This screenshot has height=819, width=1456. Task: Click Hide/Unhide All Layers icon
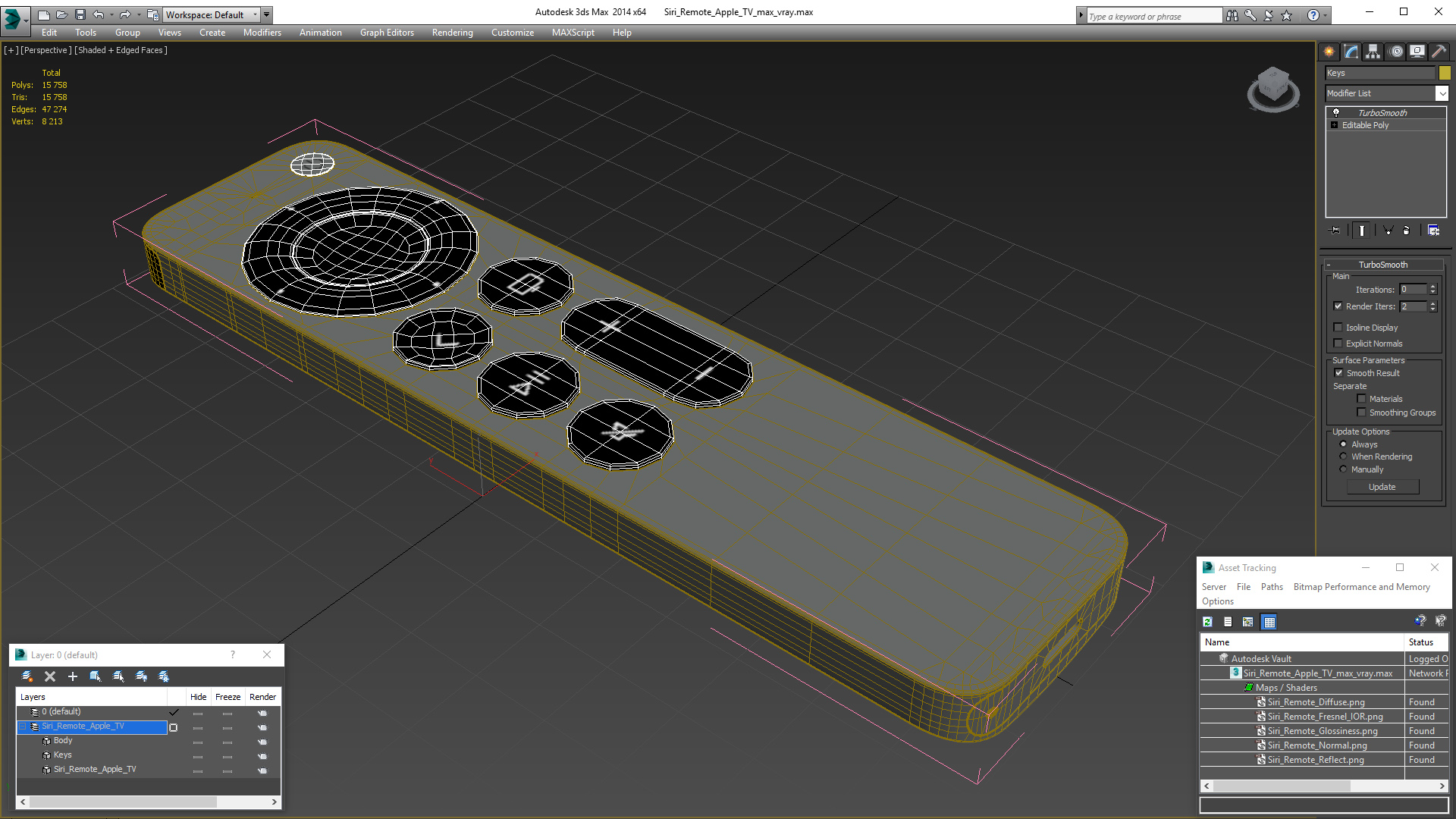tap(141, 676)
